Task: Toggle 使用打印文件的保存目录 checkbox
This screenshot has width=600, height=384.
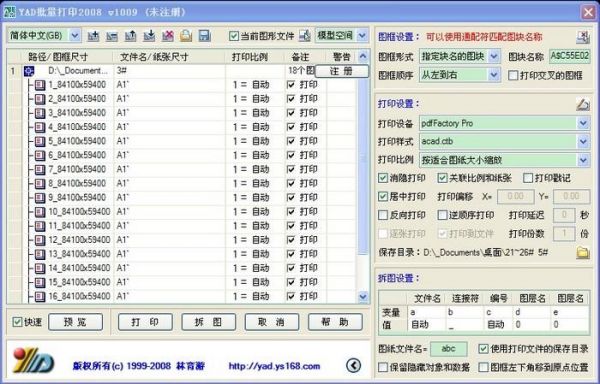Action: click(x=483, y=349)
